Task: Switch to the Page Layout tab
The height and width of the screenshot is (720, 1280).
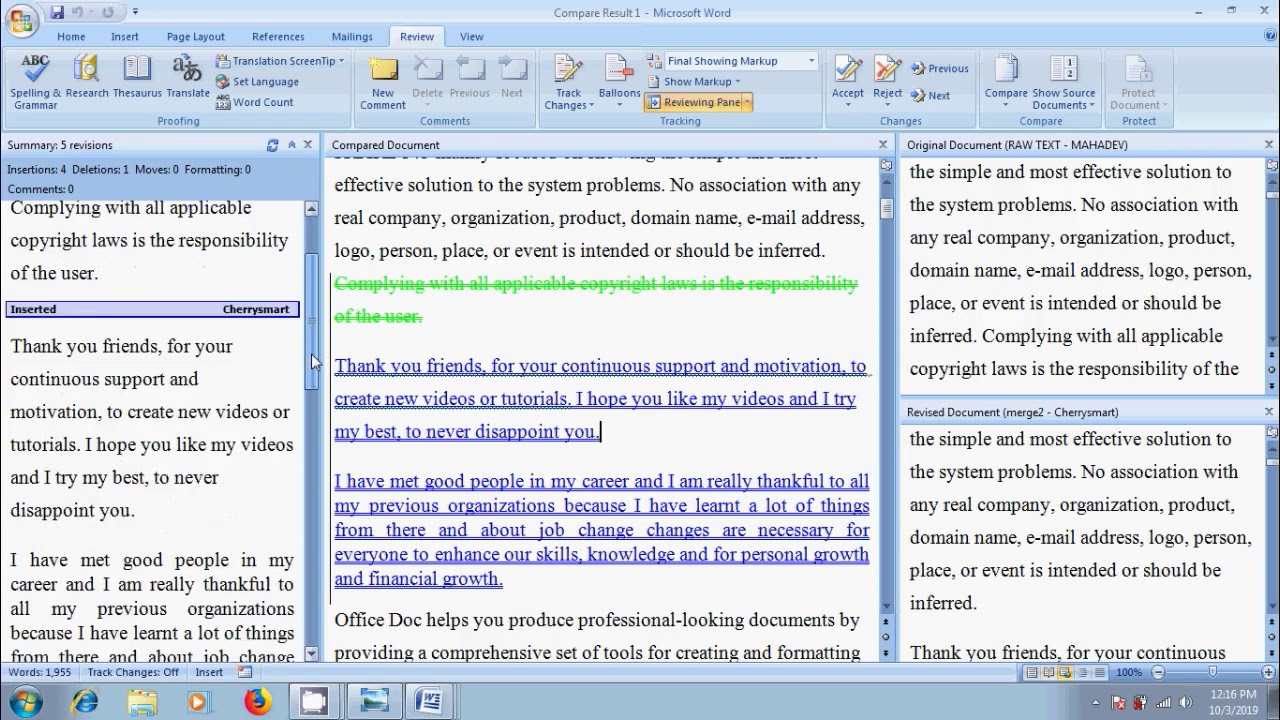Action: [196, 36]
